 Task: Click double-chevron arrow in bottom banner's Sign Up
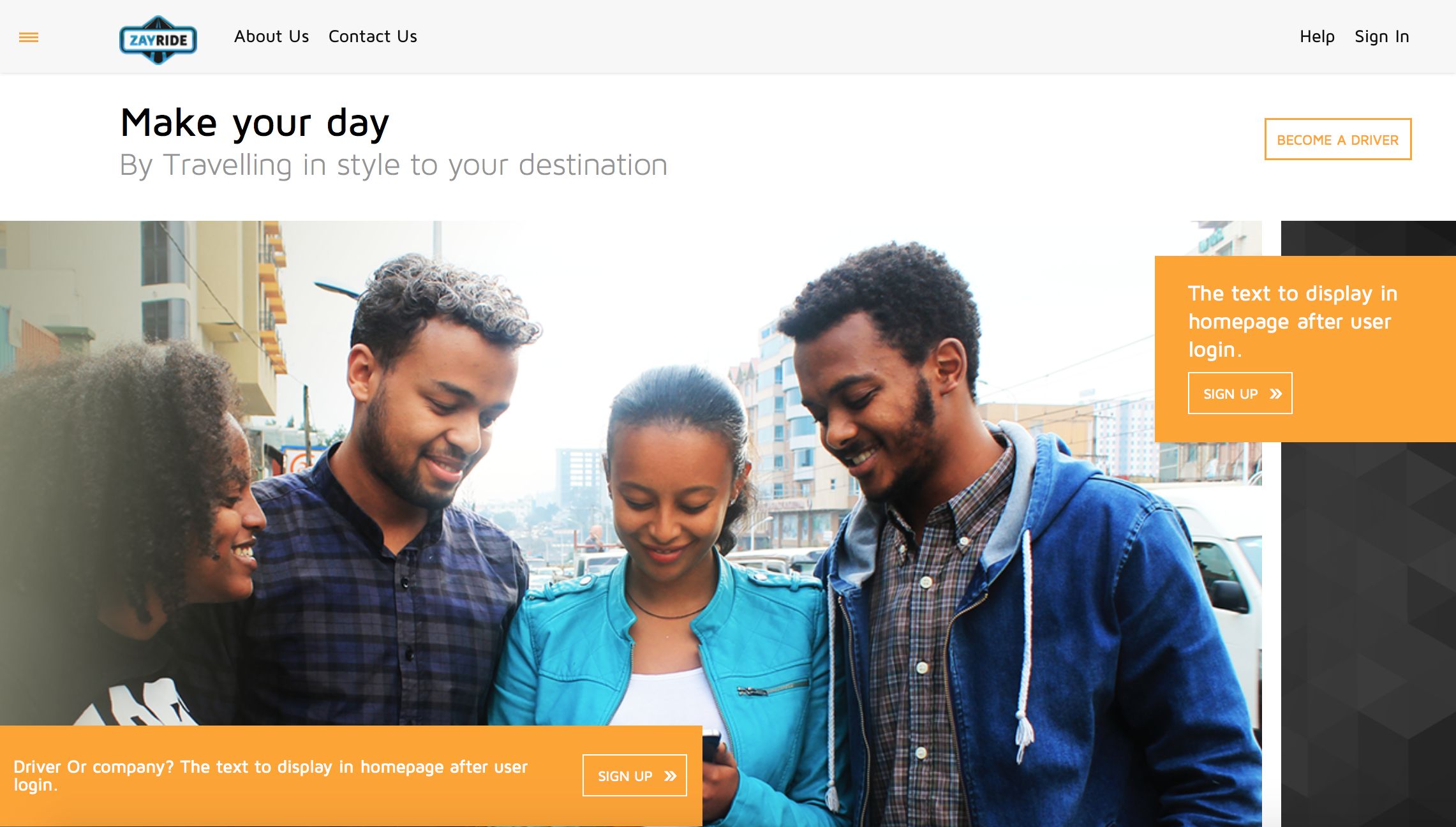pyautogui.click(x=670, y=776)
